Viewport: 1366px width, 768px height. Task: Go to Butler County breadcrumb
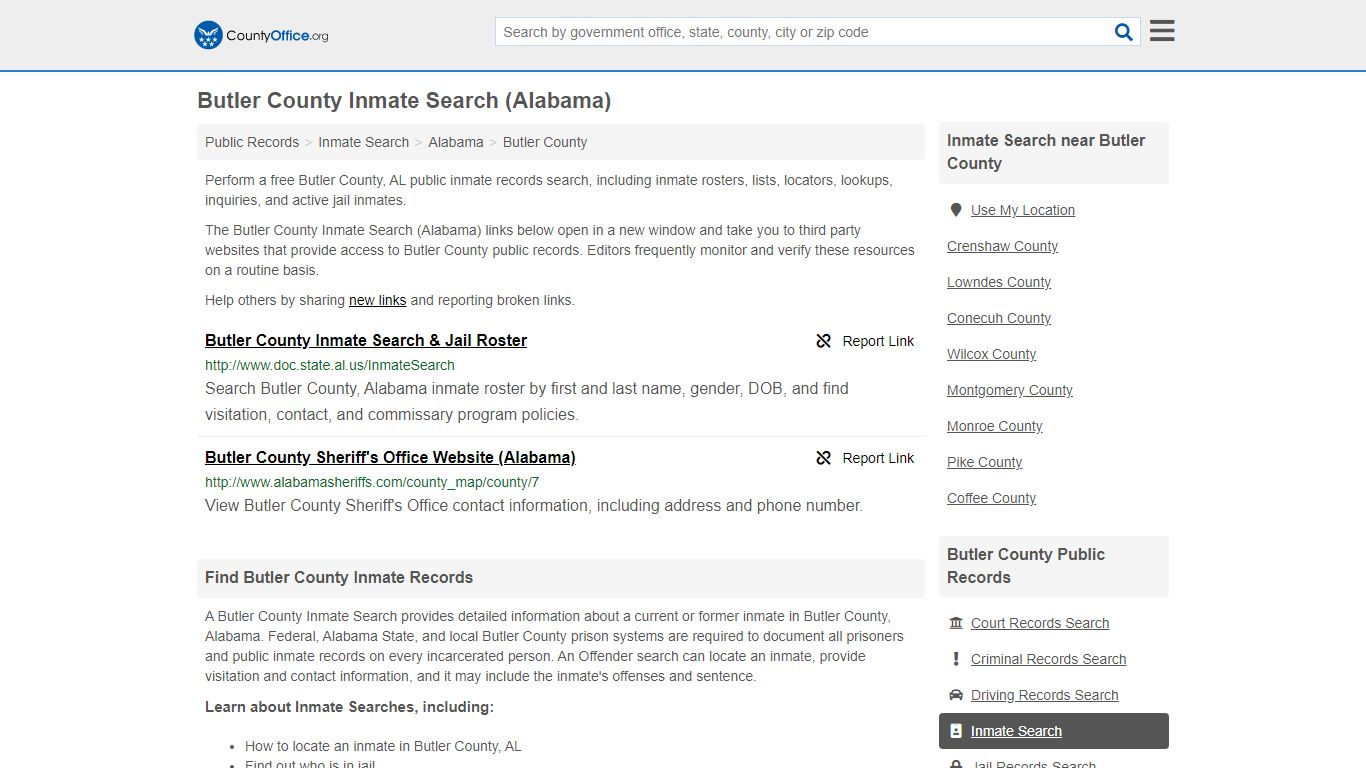tap(545, 142)
